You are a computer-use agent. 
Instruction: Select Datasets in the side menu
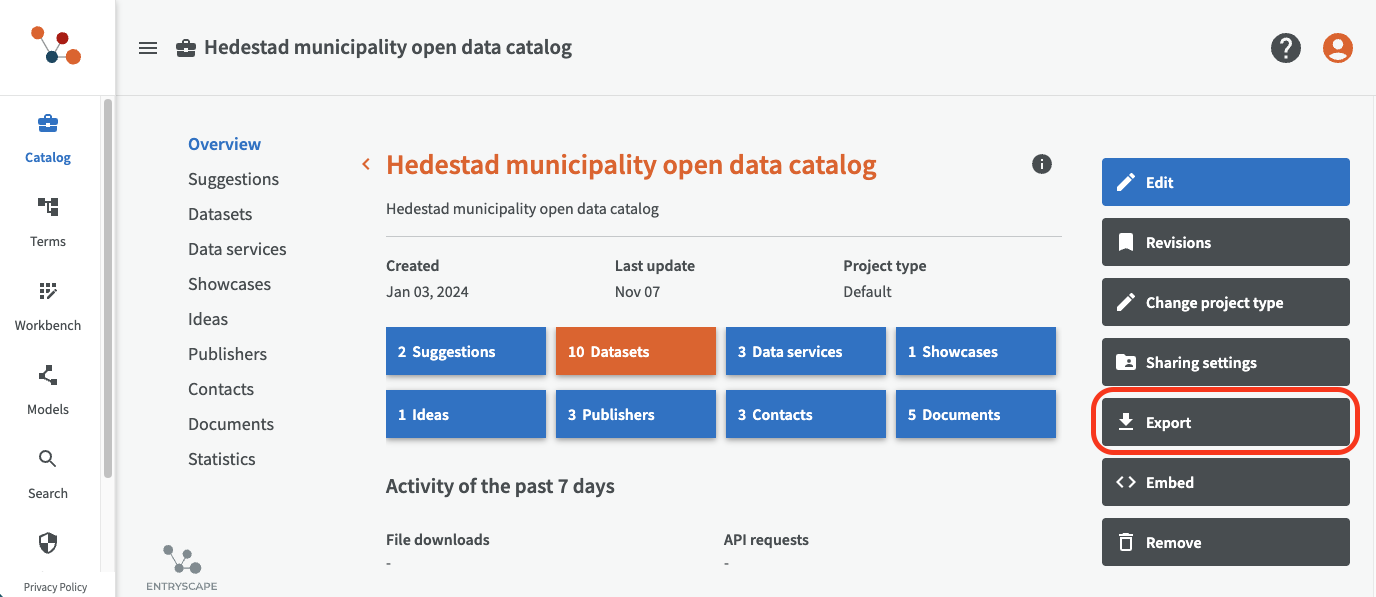tap(220, 214)
